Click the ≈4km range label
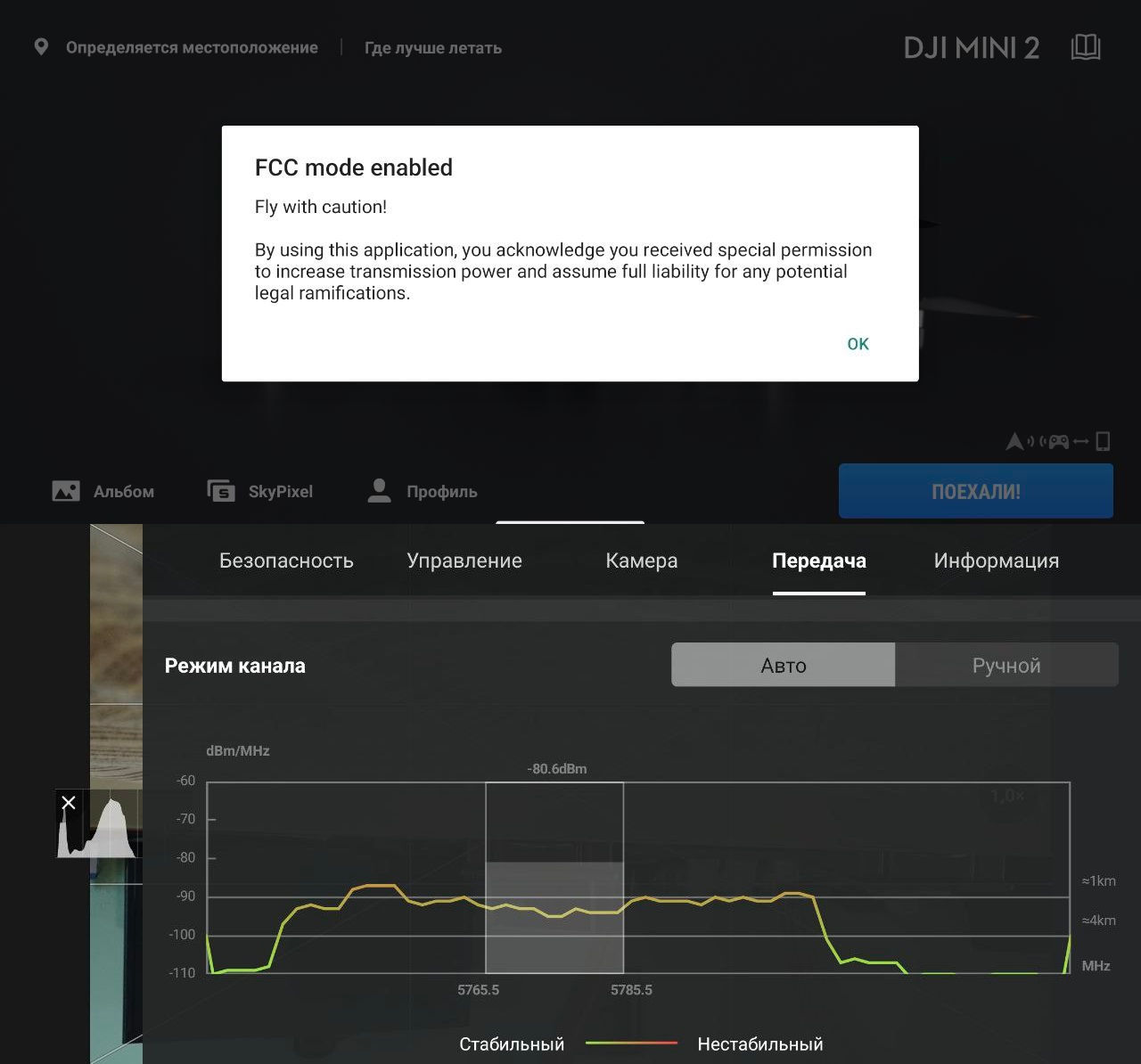Viewport: 1141px width, 1064px height. click(1099, 920)
